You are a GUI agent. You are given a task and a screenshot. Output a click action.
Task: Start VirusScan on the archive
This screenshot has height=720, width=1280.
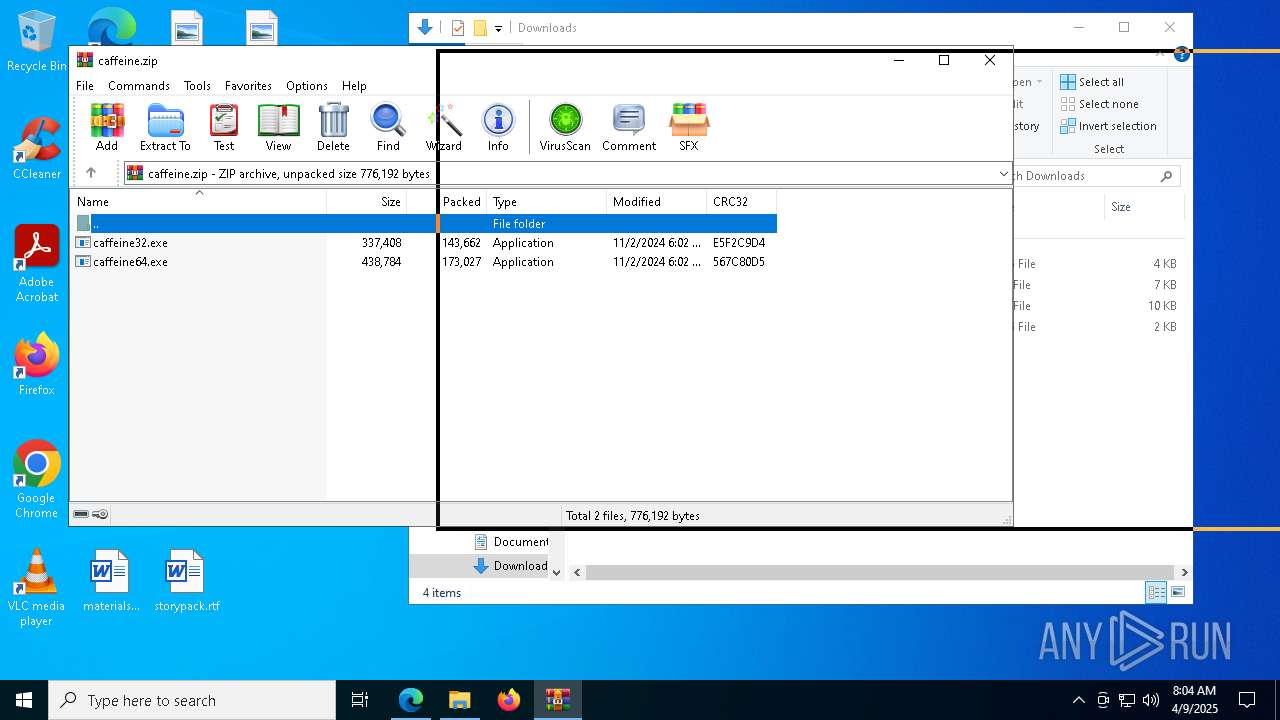coord(565,127)
